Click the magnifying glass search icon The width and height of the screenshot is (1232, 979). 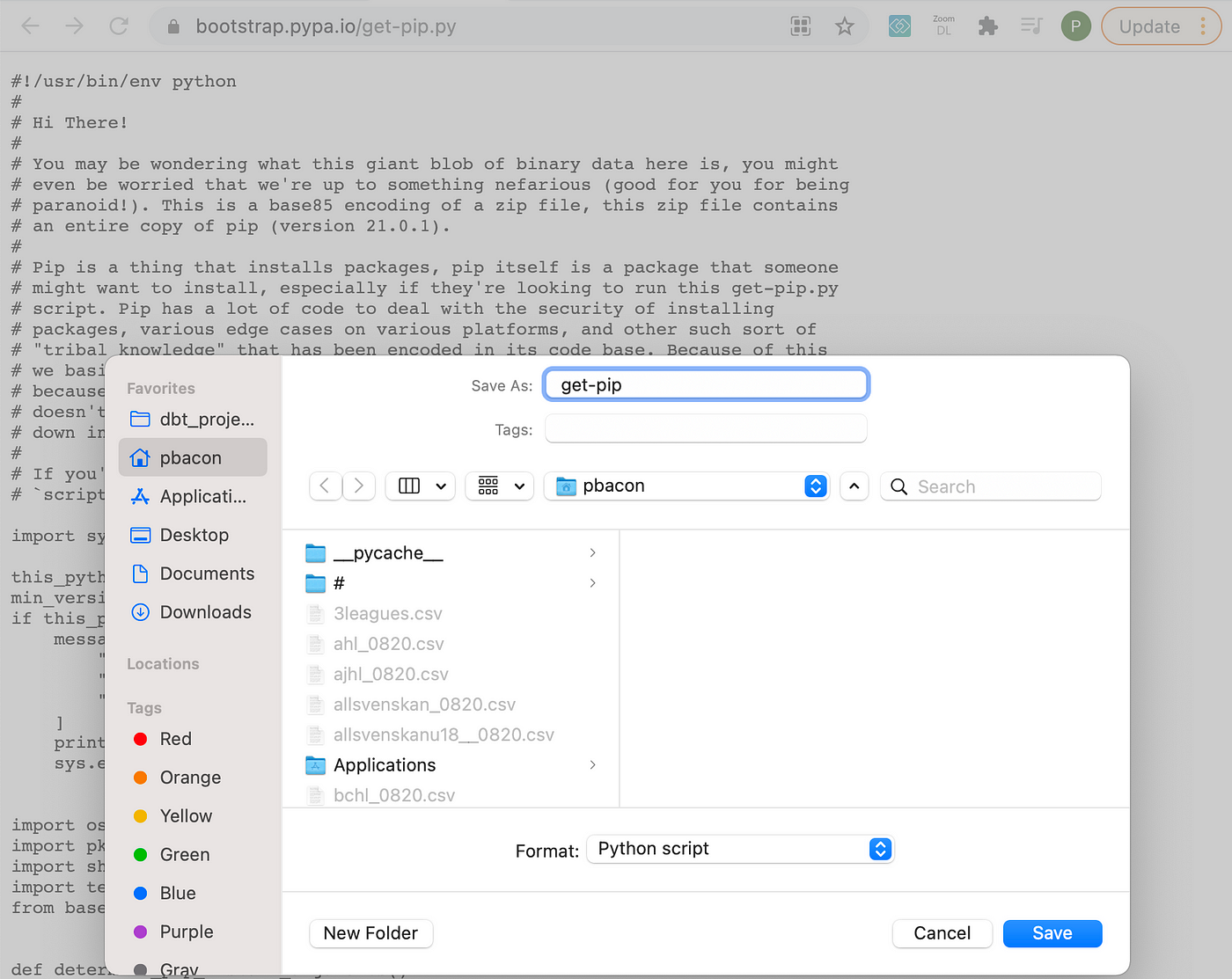coord(898,486)
